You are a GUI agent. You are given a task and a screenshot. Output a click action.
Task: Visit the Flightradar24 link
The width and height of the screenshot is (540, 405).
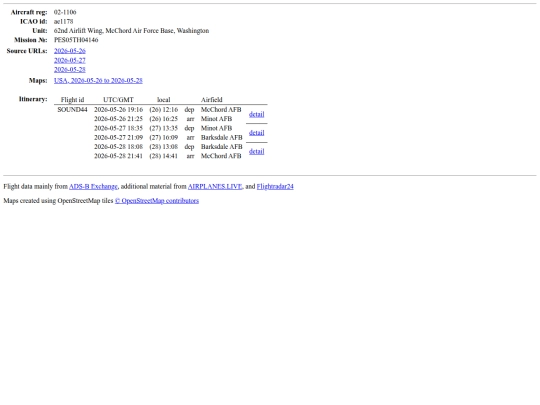[x=275, y=187]
